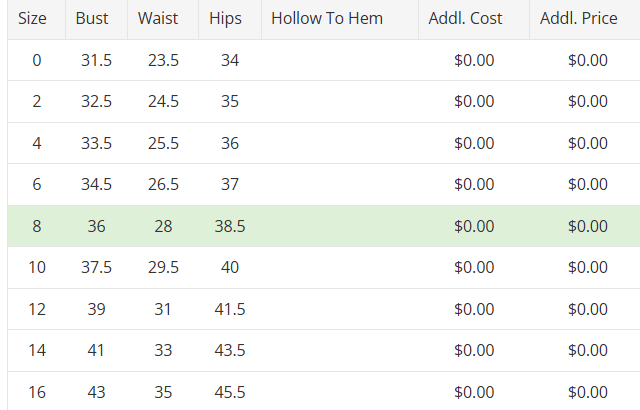This screenshot has height=410, width=640.
Task: Click the Bust column header
Action: (92, 19)
